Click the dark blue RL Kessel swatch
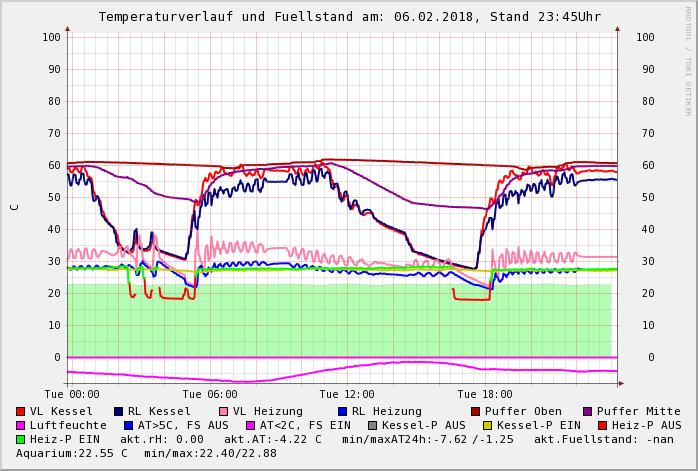 click(119, 411)
